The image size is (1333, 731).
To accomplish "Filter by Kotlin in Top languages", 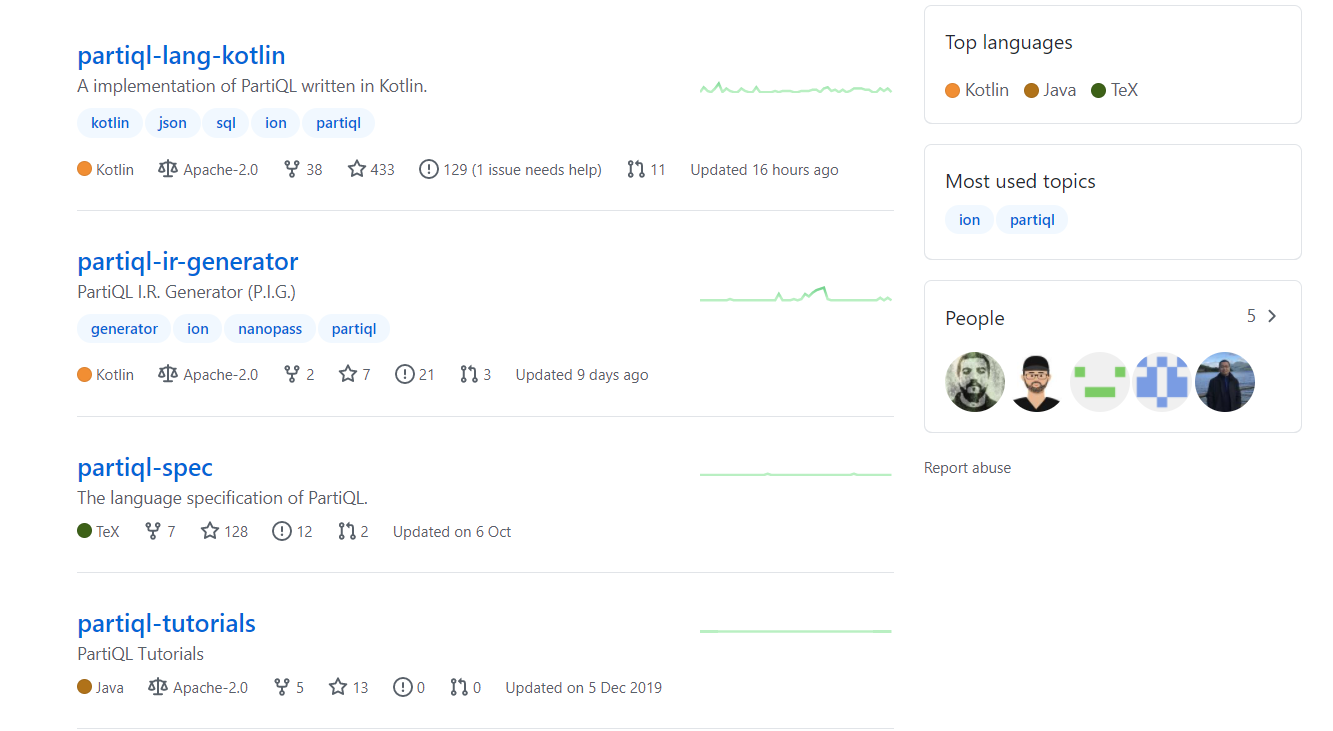I will tap(977, 90).
